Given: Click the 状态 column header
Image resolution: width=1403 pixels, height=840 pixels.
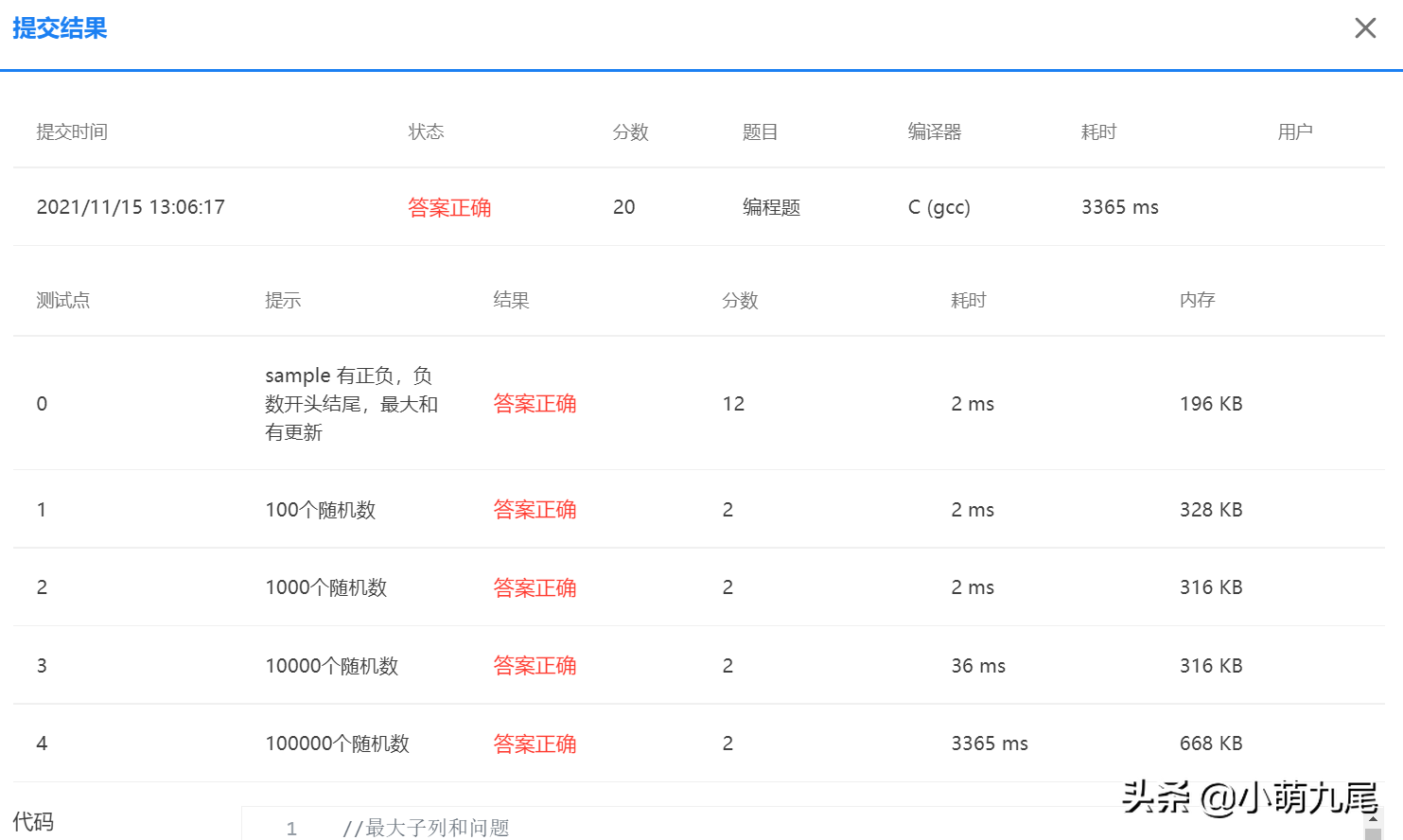Looking at the screenshot, I should point(427,131).
